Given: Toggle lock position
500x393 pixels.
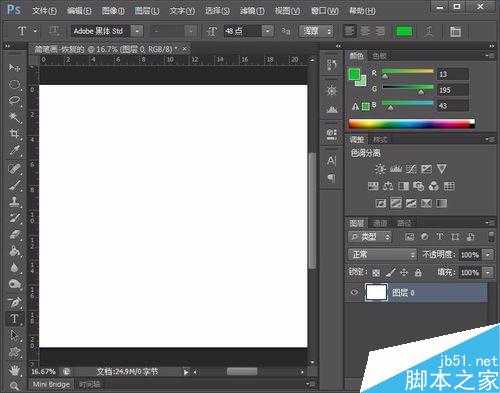Looking at the screenshot, I should pos(404,273).
